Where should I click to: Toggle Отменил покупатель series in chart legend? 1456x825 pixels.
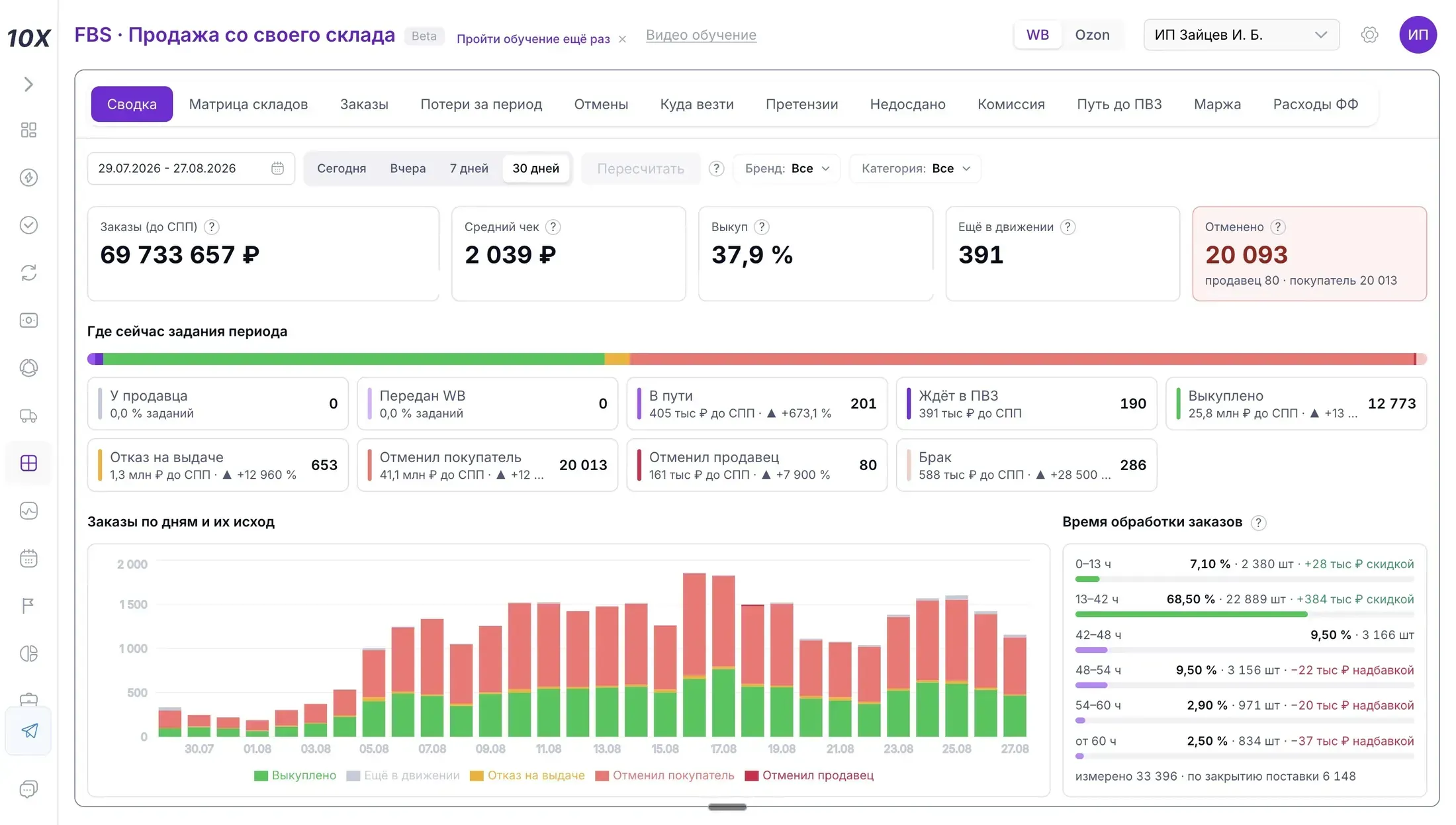point(664,775)
